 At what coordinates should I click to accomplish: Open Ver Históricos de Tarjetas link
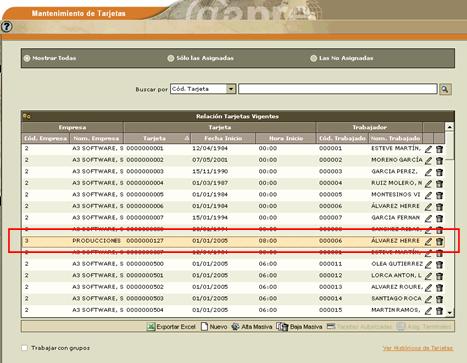tap(418, 348)
